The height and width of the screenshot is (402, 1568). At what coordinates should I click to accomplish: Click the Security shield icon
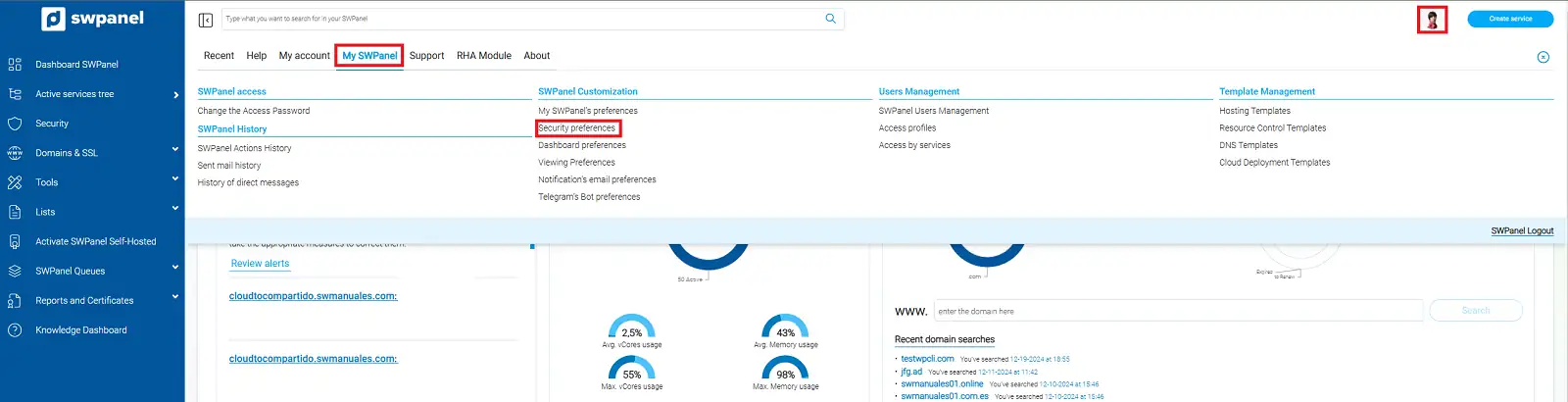point(15,124)
